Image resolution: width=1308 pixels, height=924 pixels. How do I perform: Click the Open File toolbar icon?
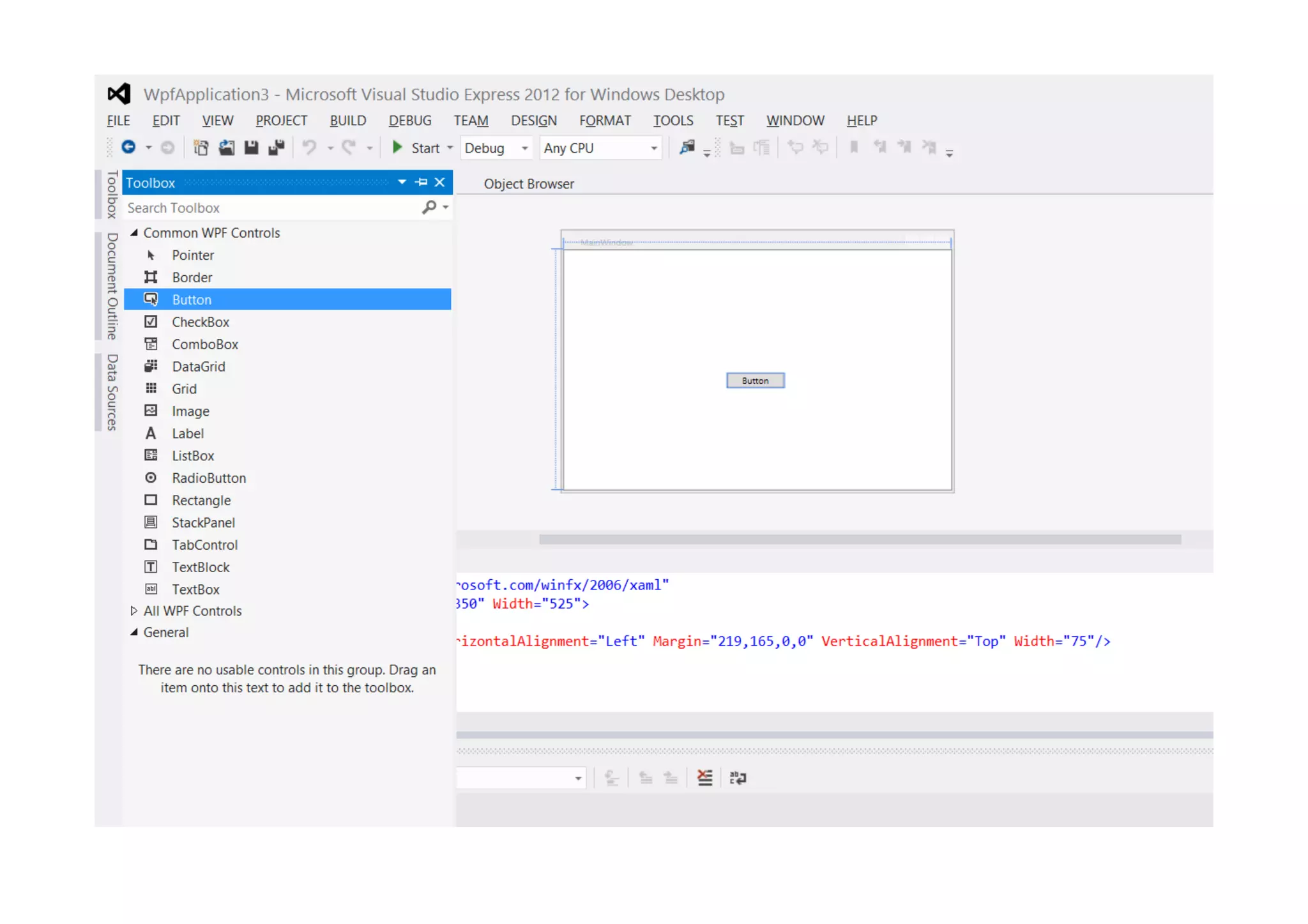pyautogui.click(x=226, y=148)
